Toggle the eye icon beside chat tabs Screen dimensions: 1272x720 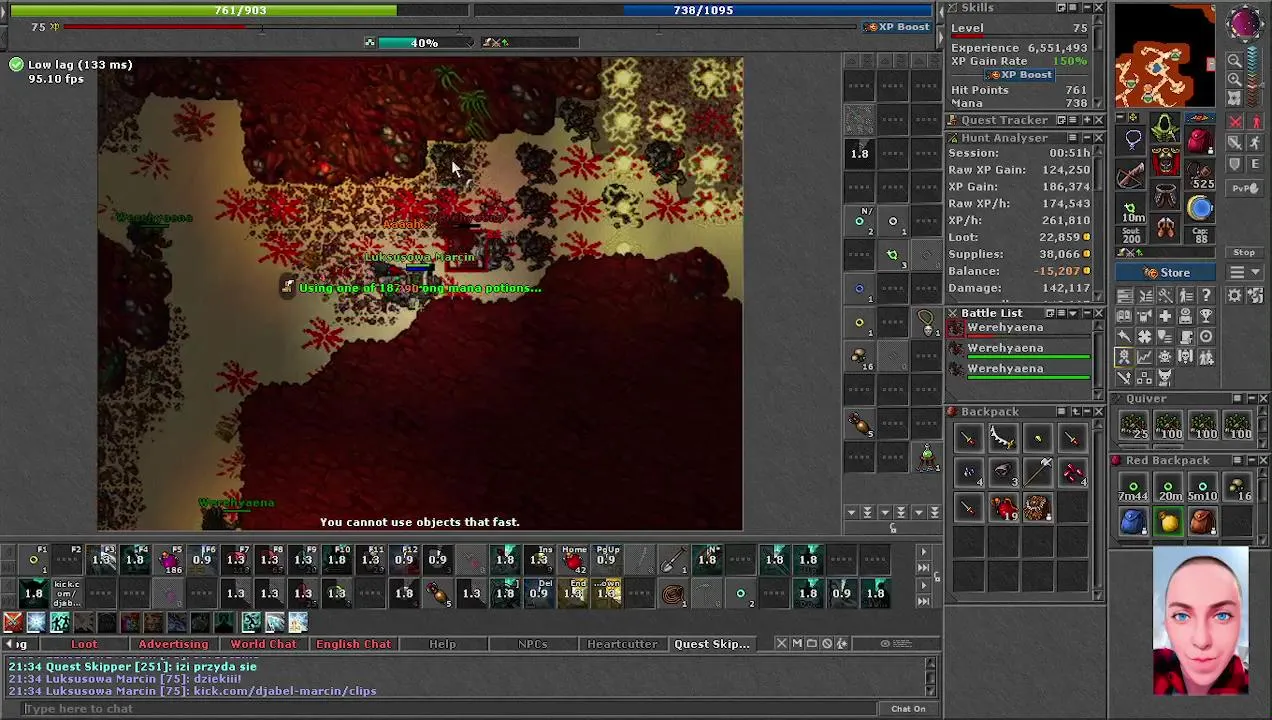tap(885, 643)
